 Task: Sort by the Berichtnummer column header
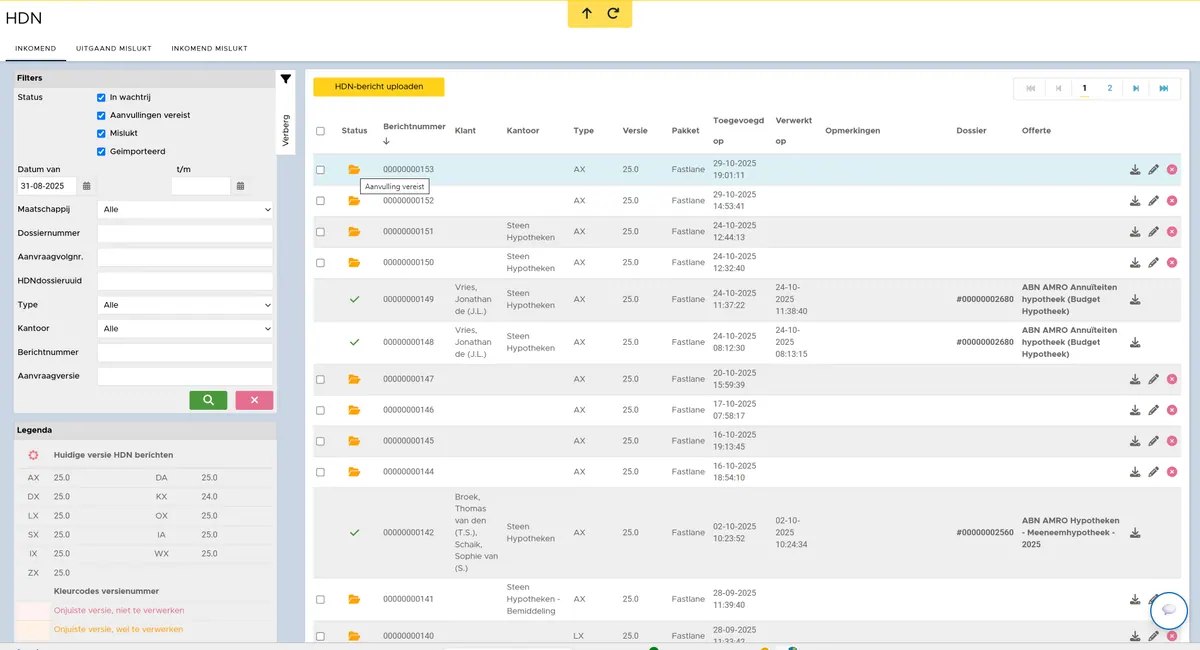tap(414, 127)
